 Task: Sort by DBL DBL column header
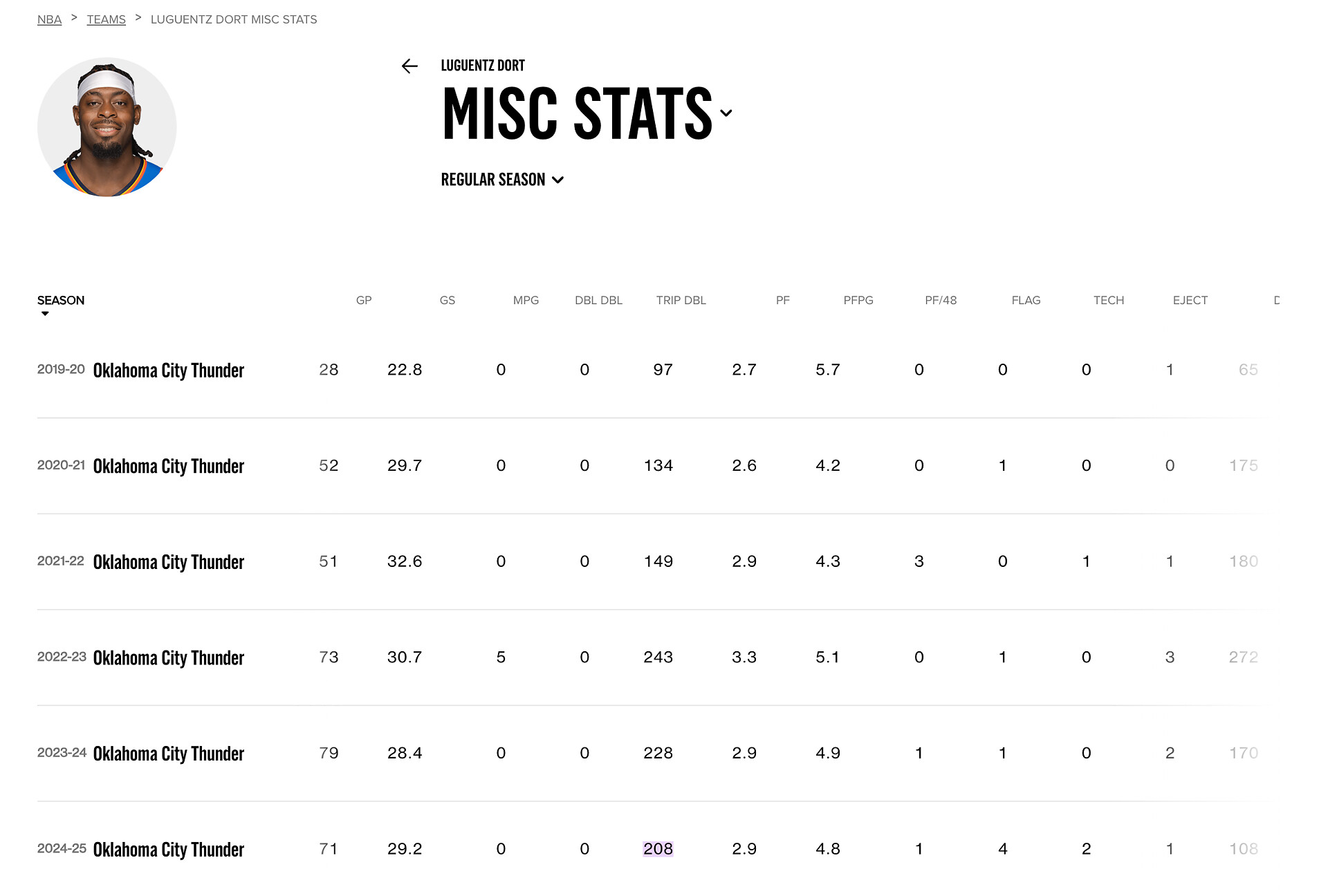598,300
